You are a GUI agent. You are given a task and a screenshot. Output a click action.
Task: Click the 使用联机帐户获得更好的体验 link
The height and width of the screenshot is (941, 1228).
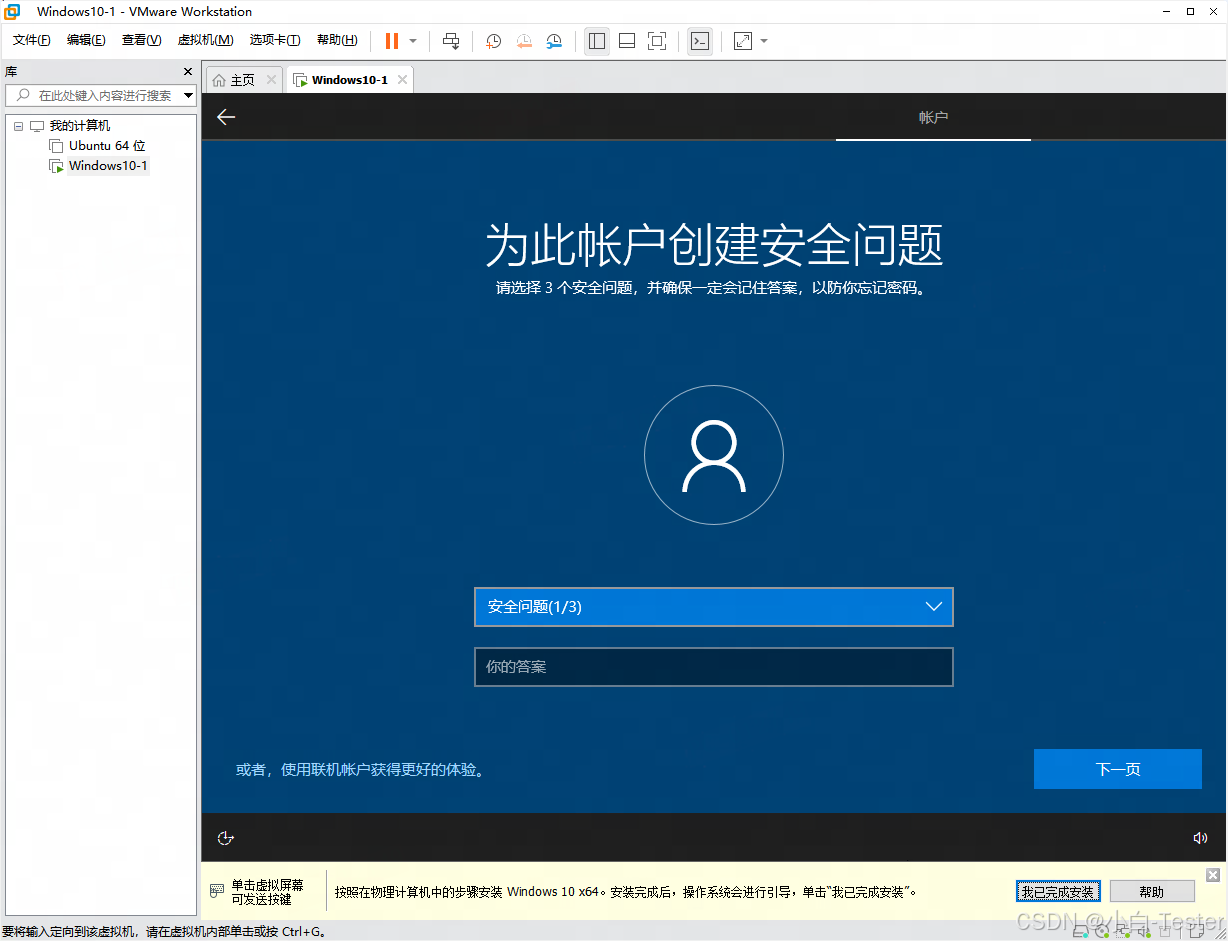361,770
